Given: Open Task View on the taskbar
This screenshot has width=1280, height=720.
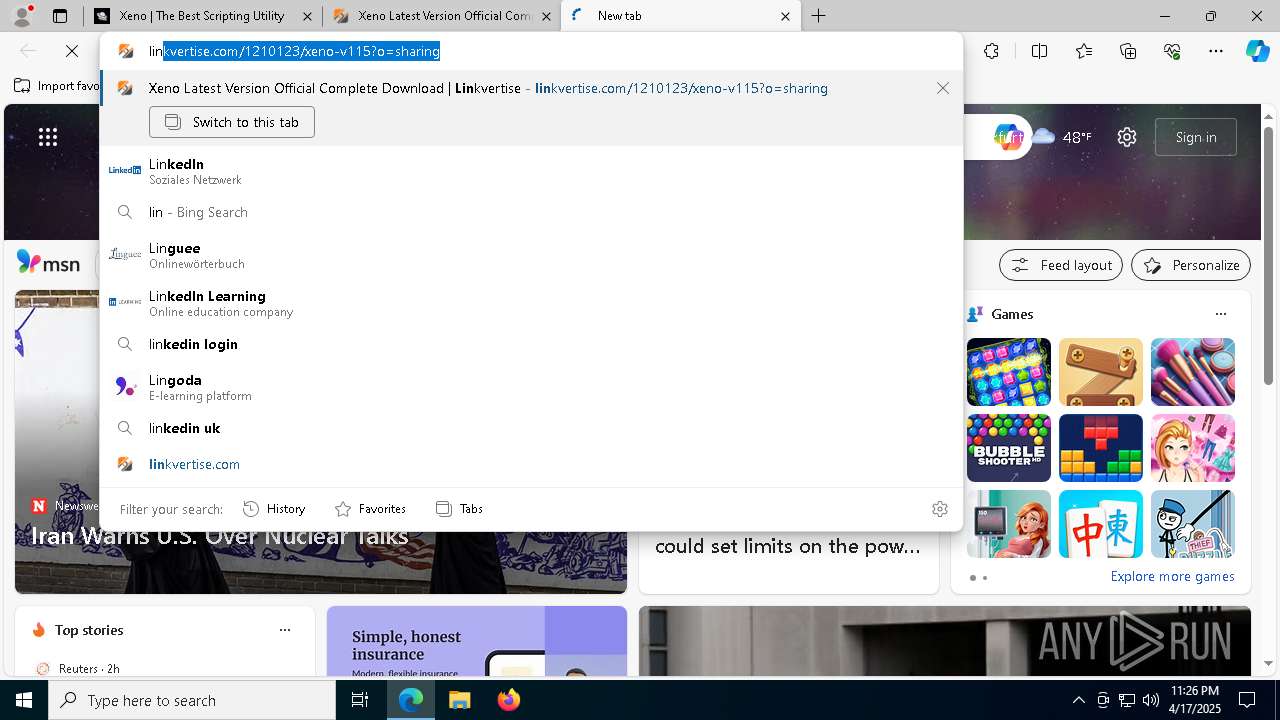Looking at the screenshot, I should click(x=360, y=700).
